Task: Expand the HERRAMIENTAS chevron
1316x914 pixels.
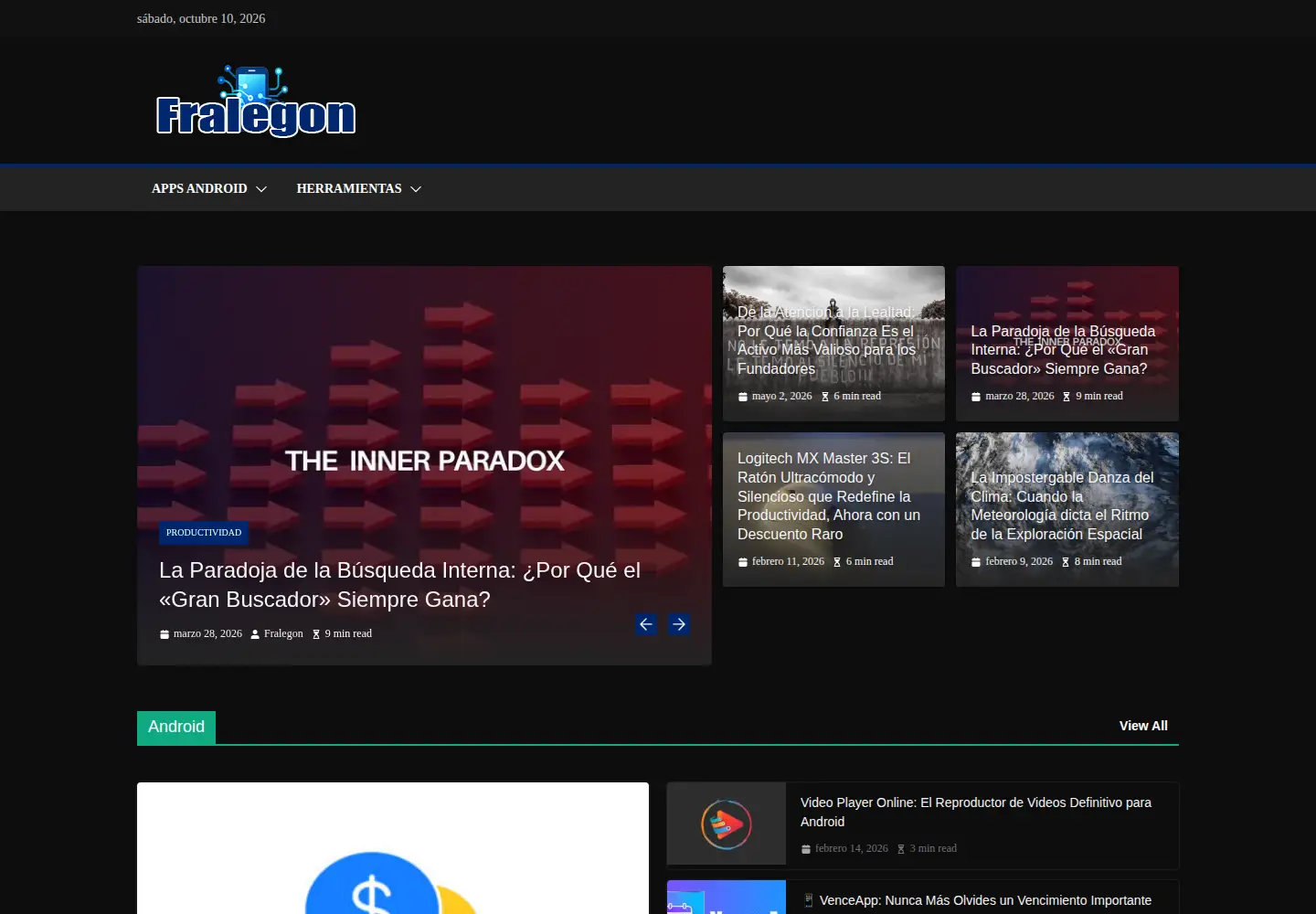Action: pyautogui.click(x=416, y=189)
